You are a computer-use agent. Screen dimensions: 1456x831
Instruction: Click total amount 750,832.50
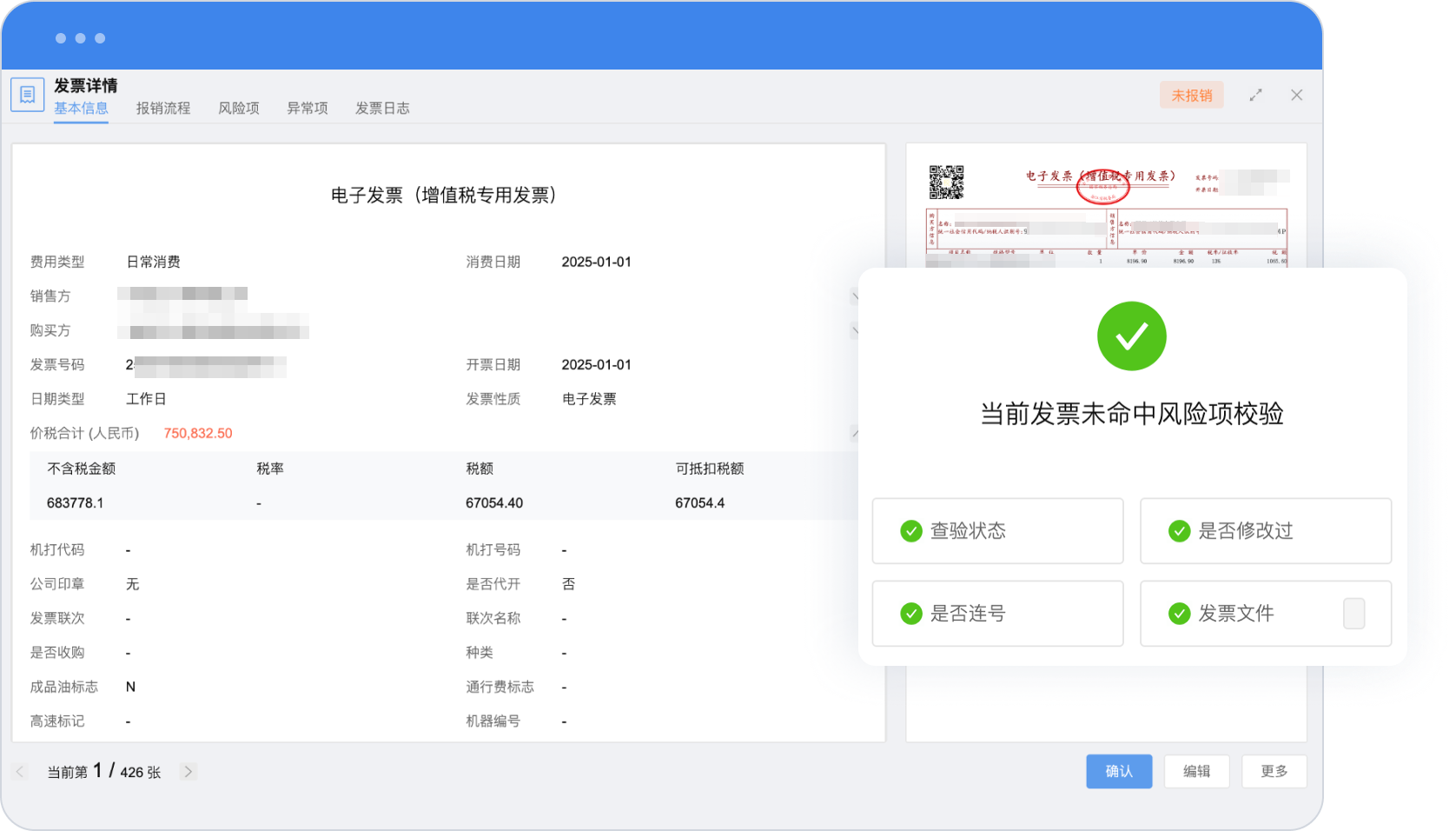(x=198, y=434)
